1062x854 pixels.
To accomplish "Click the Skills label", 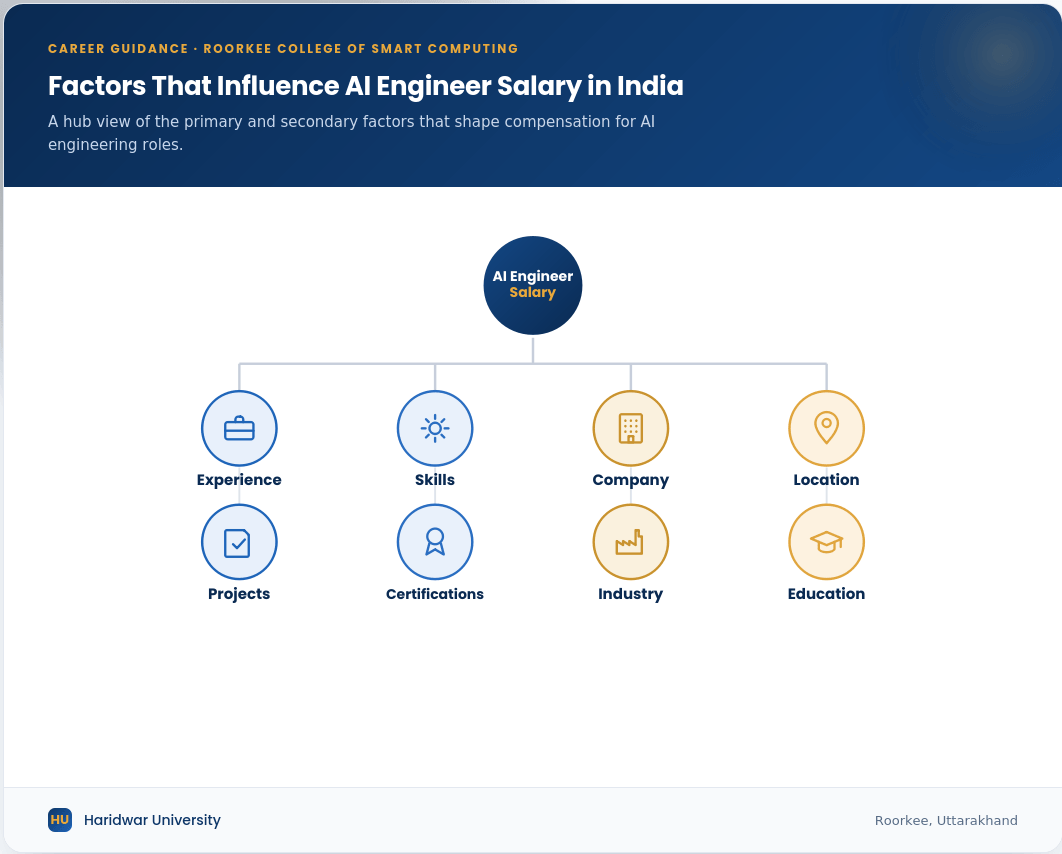I will (x=435, y=479).
